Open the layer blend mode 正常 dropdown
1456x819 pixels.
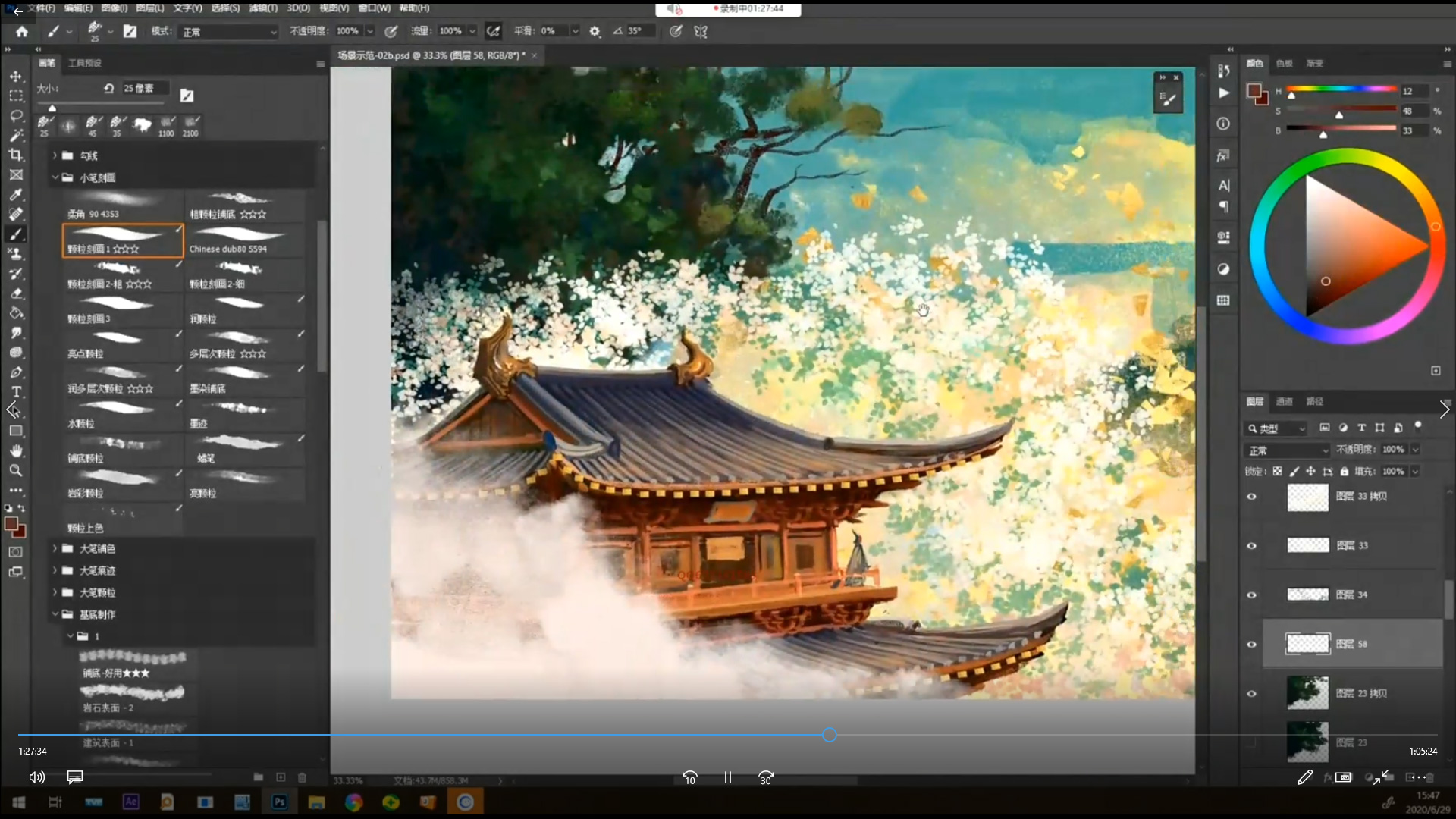point(1288,450)
